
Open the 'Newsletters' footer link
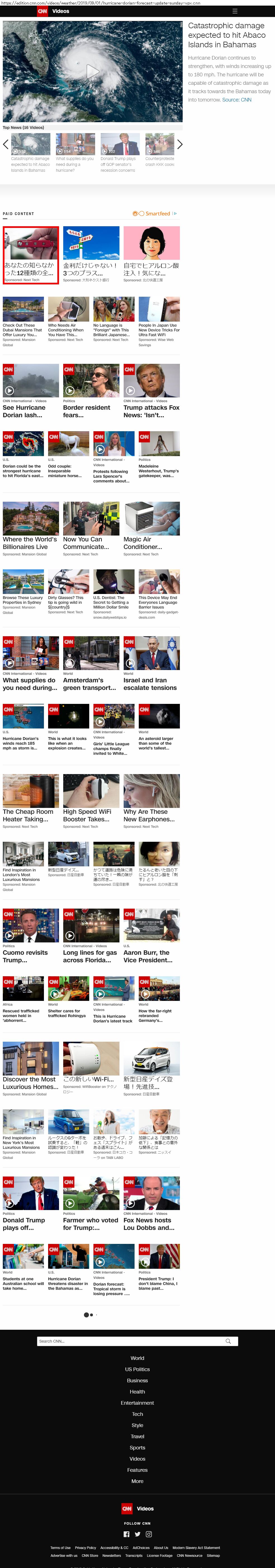(111, 1555)
